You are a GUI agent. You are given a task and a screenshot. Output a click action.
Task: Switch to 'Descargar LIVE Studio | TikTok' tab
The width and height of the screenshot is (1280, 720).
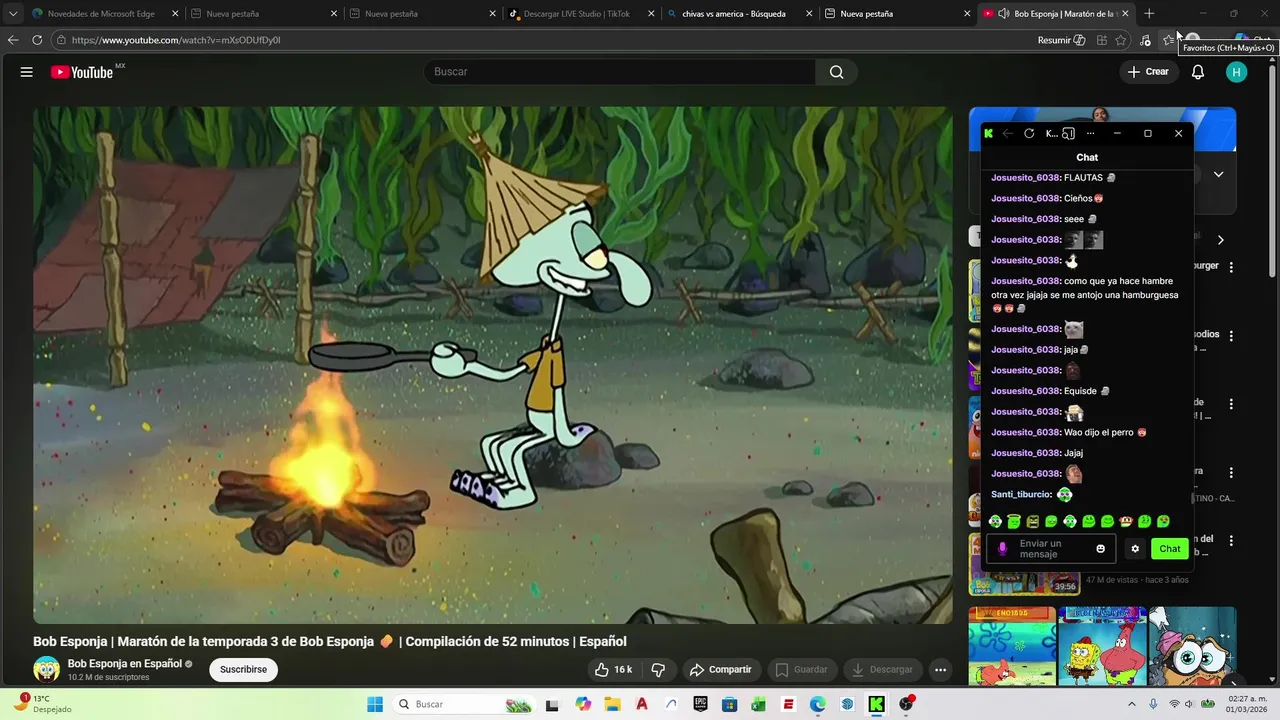pos(578,14)
